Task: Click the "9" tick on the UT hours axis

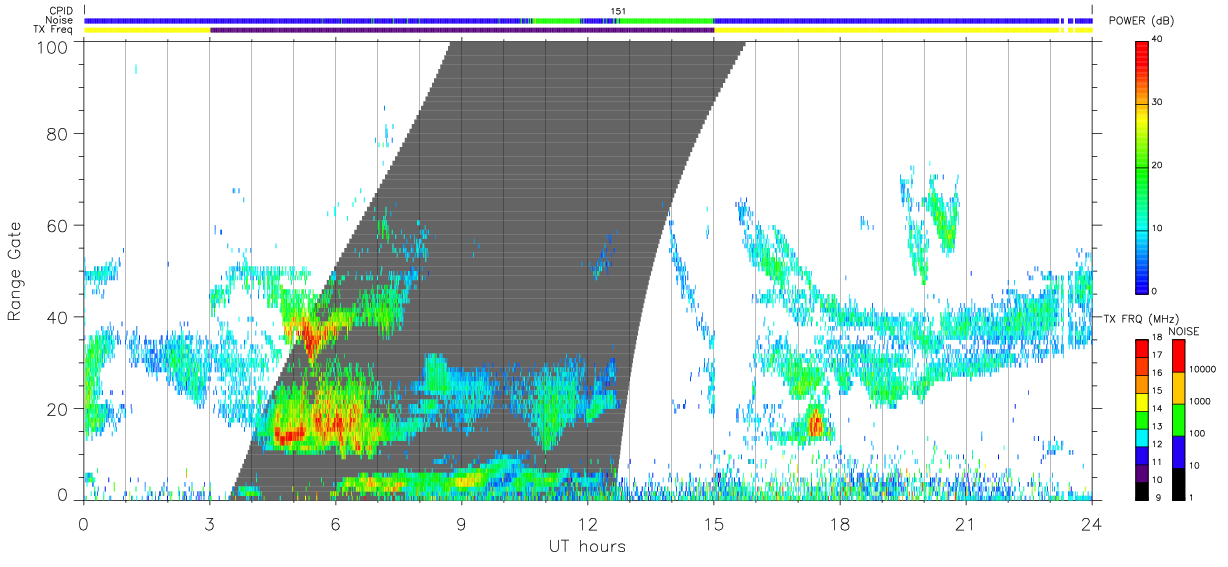Action: [x=461, y=525]
